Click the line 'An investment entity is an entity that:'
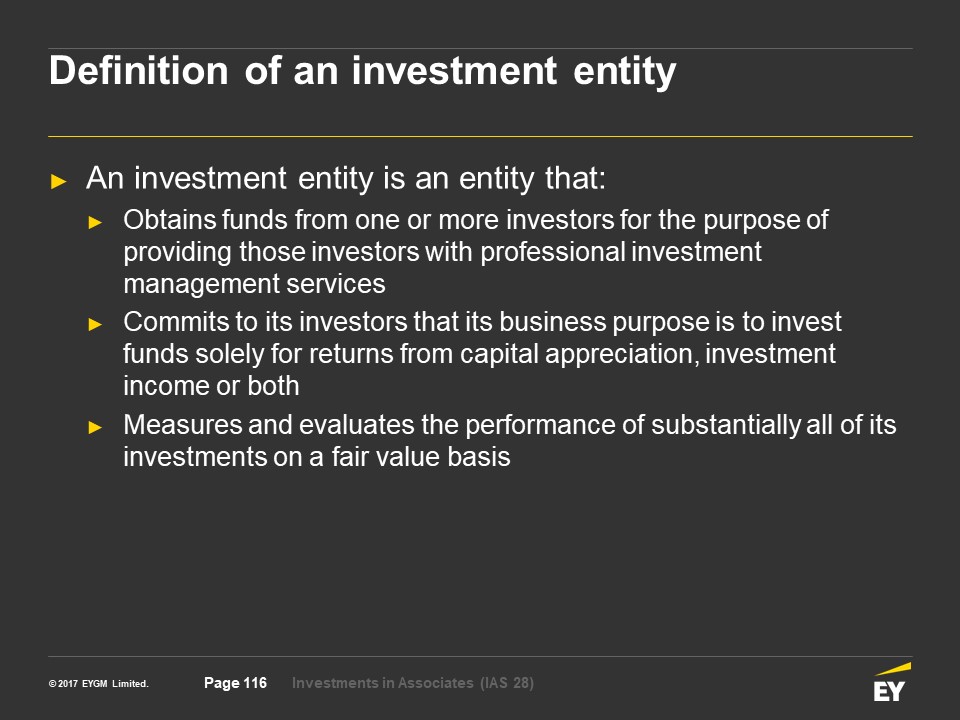 346,178
